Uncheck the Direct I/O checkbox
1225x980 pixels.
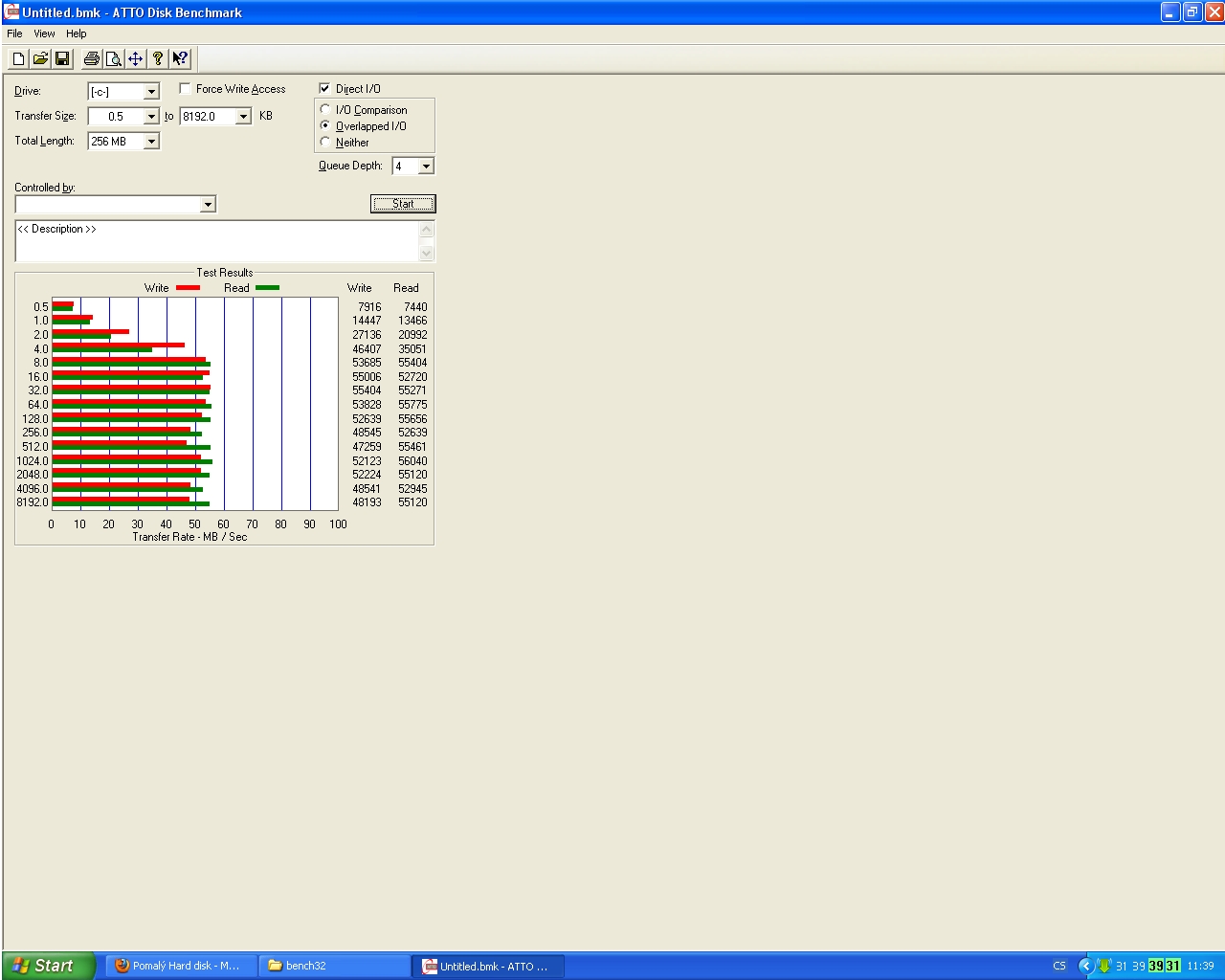click(x=324, y=88)
